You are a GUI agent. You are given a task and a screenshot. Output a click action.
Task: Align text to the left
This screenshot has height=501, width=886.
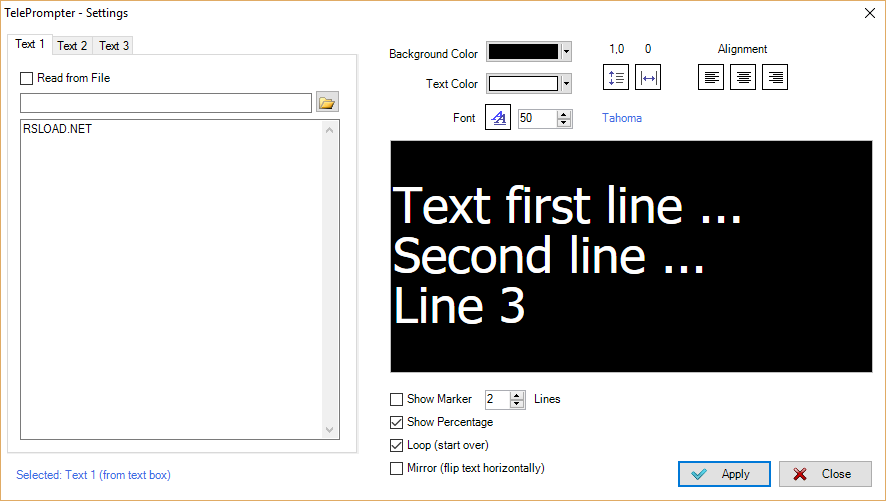711,77
